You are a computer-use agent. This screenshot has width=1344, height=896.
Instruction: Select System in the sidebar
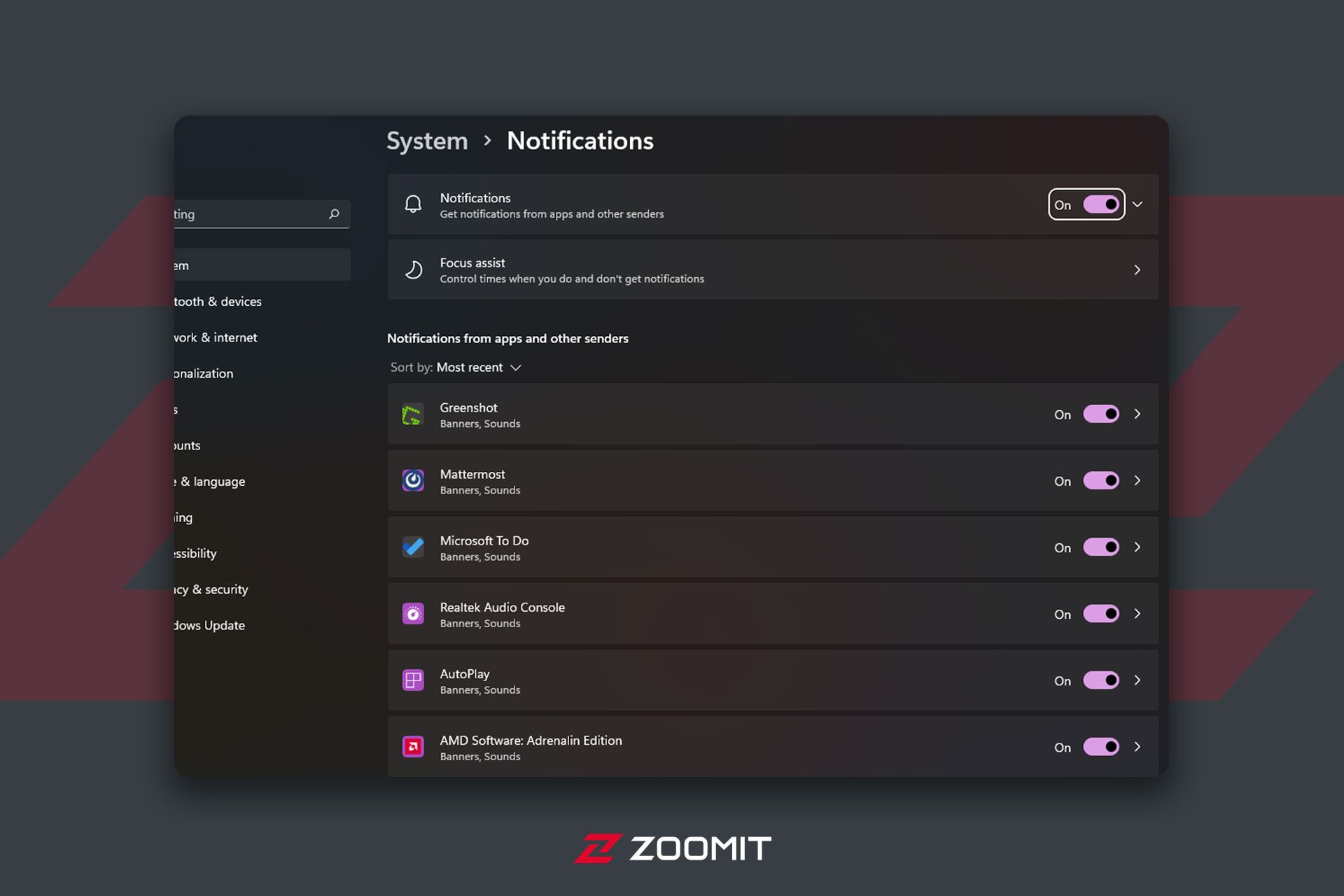tap(262, 265)
